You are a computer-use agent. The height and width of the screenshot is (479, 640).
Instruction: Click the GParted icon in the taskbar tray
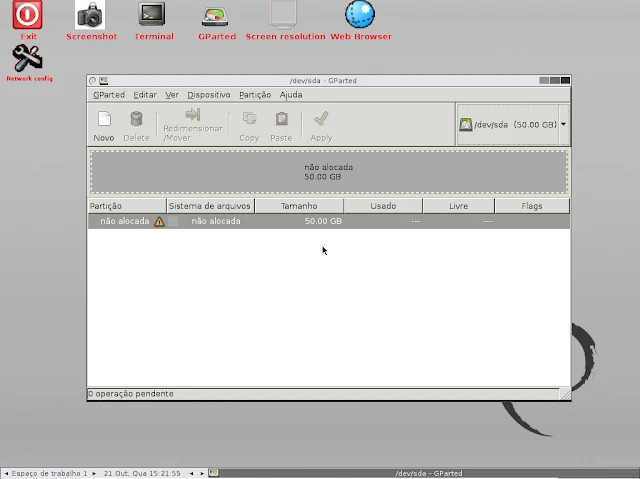(213, 473)
